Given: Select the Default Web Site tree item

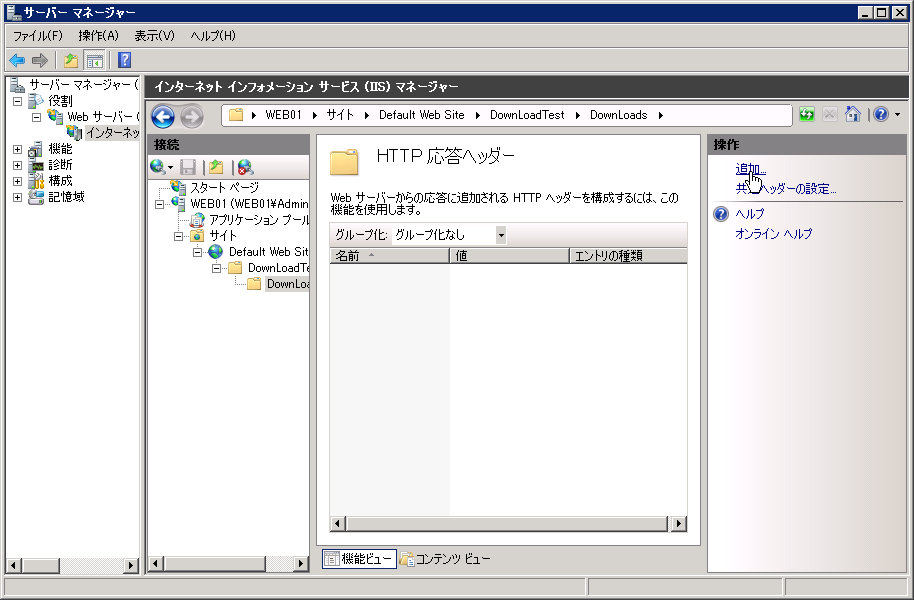Looking at the screenshot, I should (x=268, y=252).
